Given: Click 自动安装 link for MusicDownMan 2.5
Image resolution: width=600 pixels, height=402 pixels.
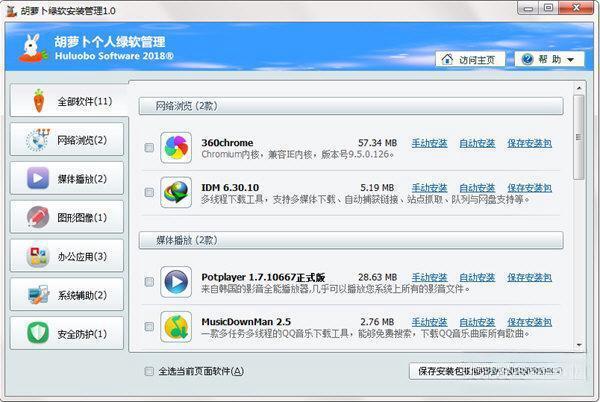Looking at the screenshot, I should pyautogui.click(x=477, y=322).
